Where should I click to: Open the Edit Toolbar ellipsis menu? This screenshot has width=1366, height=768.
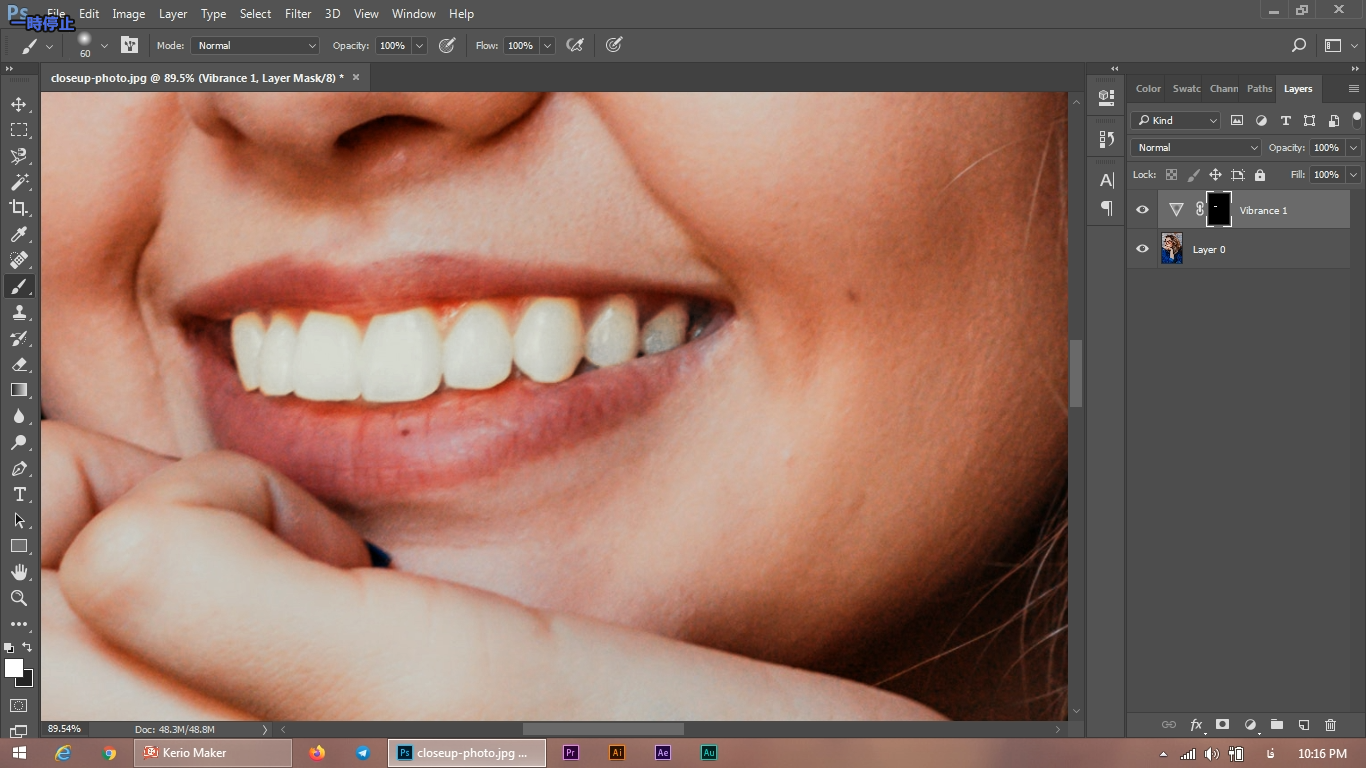(x=19, y=624)
